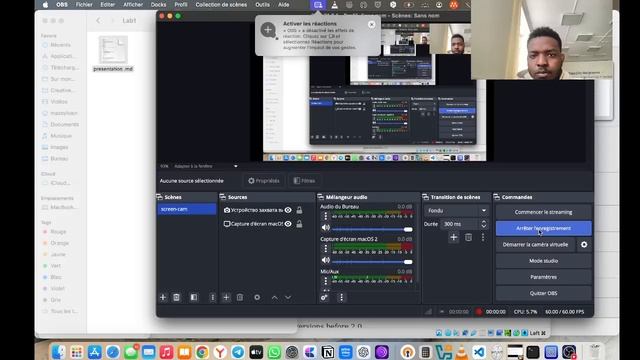Viewport: 640px width, 360px height.
Task: Undock the Mélangeur audio panel header icon
Action: click(320, 197)
